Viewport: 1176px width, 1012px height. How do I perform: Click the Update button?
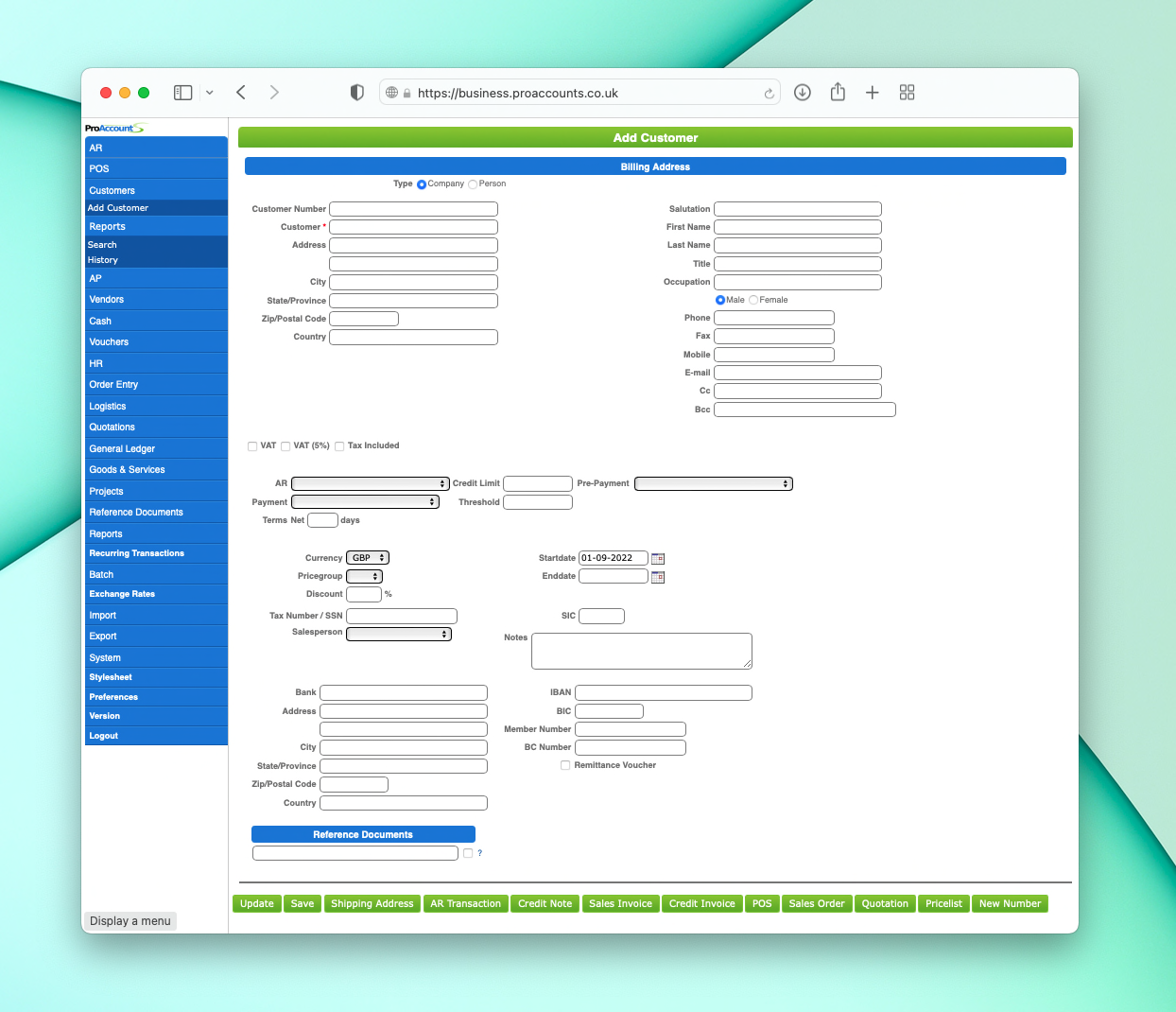257,903
